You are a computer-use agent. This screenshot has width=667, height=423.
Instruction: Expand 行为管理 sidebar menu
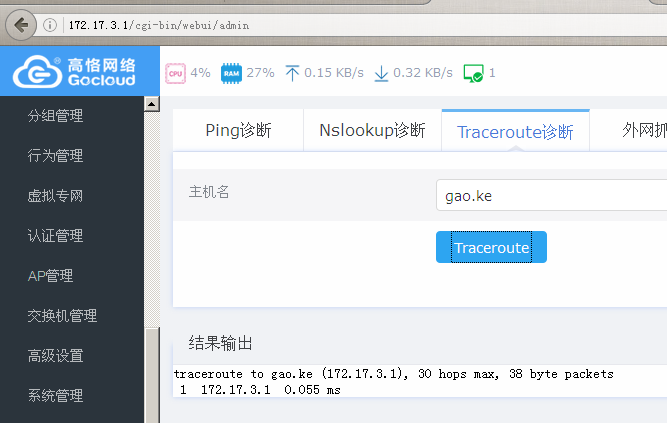pos(55,156)
